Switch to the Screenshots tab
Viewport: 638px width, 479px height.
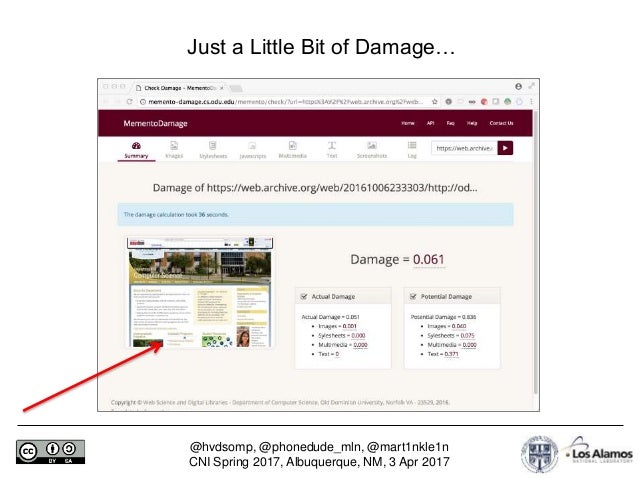point(371,150)
